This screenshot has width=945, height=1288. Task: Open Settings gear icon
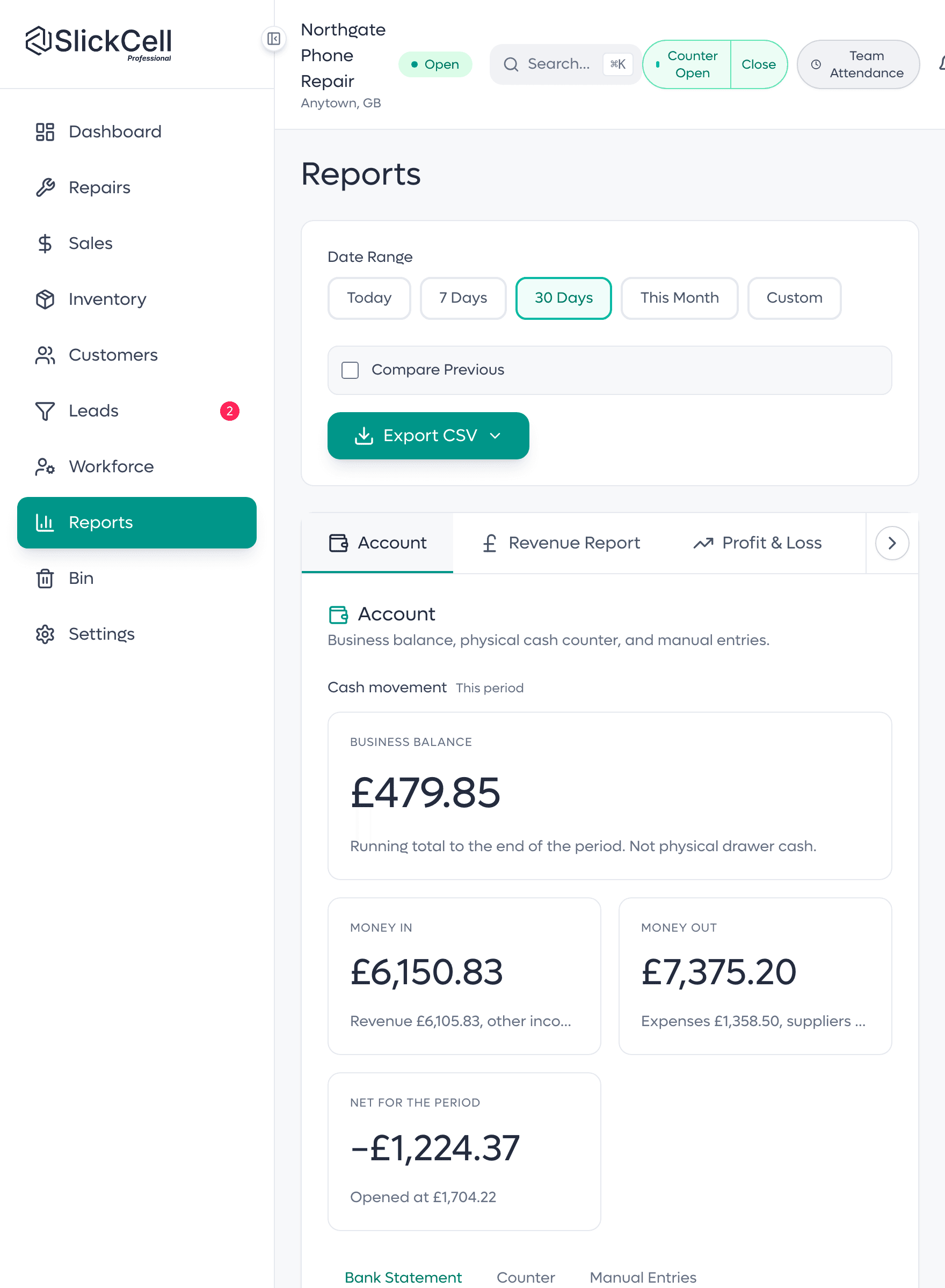[45, 634]
